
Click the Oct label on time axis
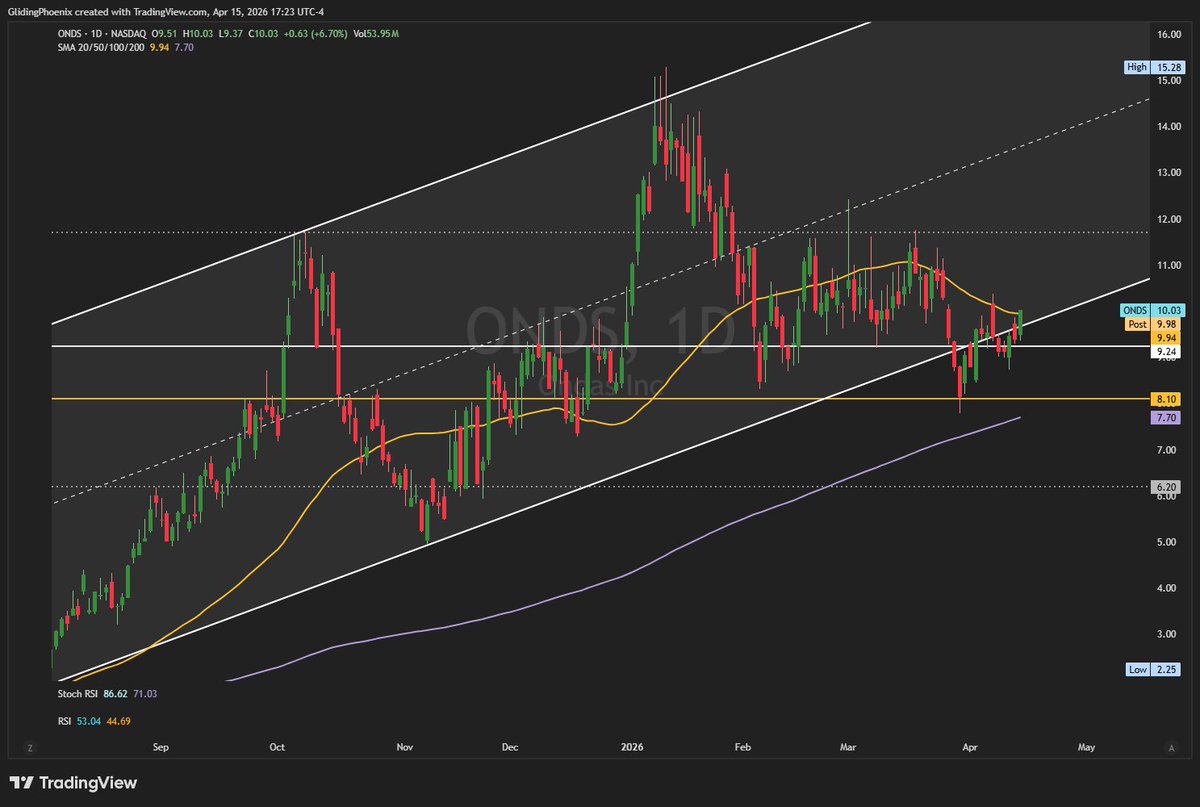[x=278, y=747]
